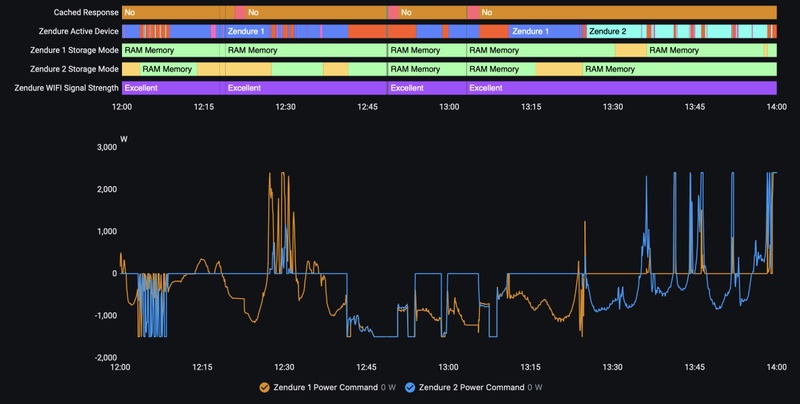Select the last Excellent segment in WIFI Signal row
Viewport: 800px width, 404px height.
621,88
